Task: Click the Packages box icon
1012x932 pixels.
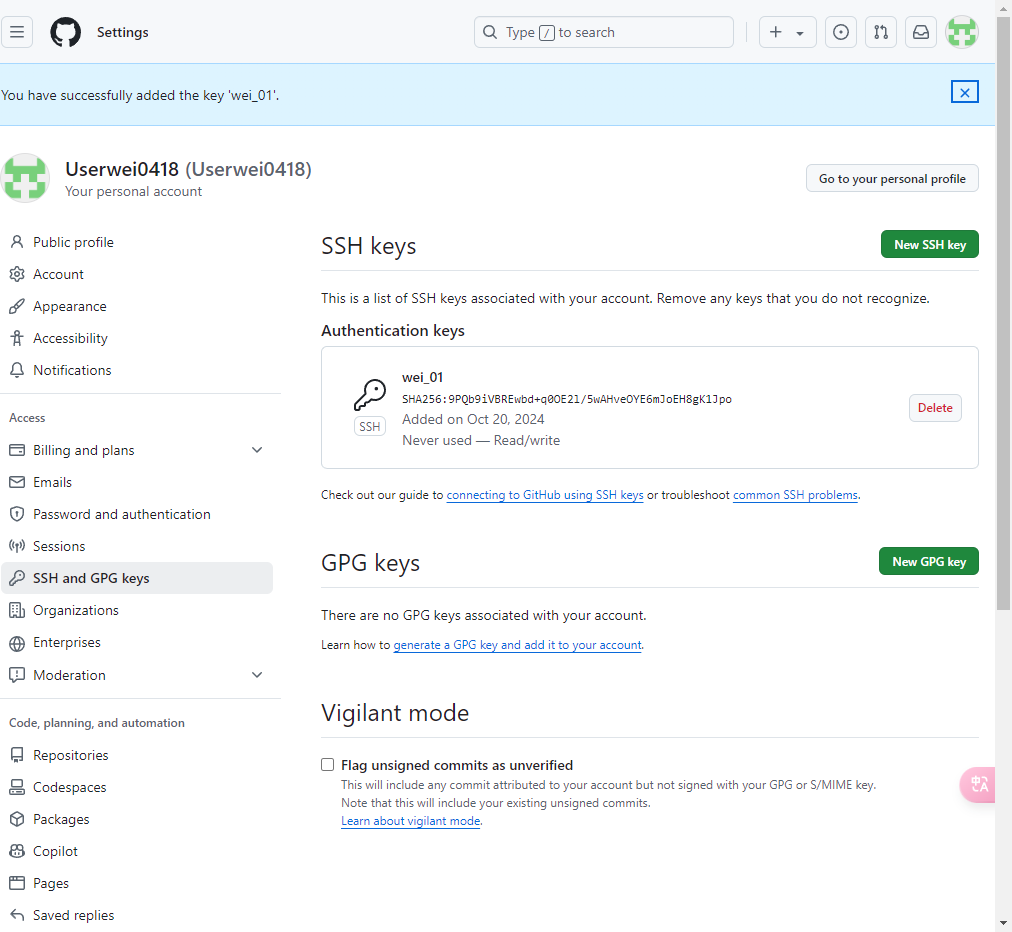Action: coord(17,819)
